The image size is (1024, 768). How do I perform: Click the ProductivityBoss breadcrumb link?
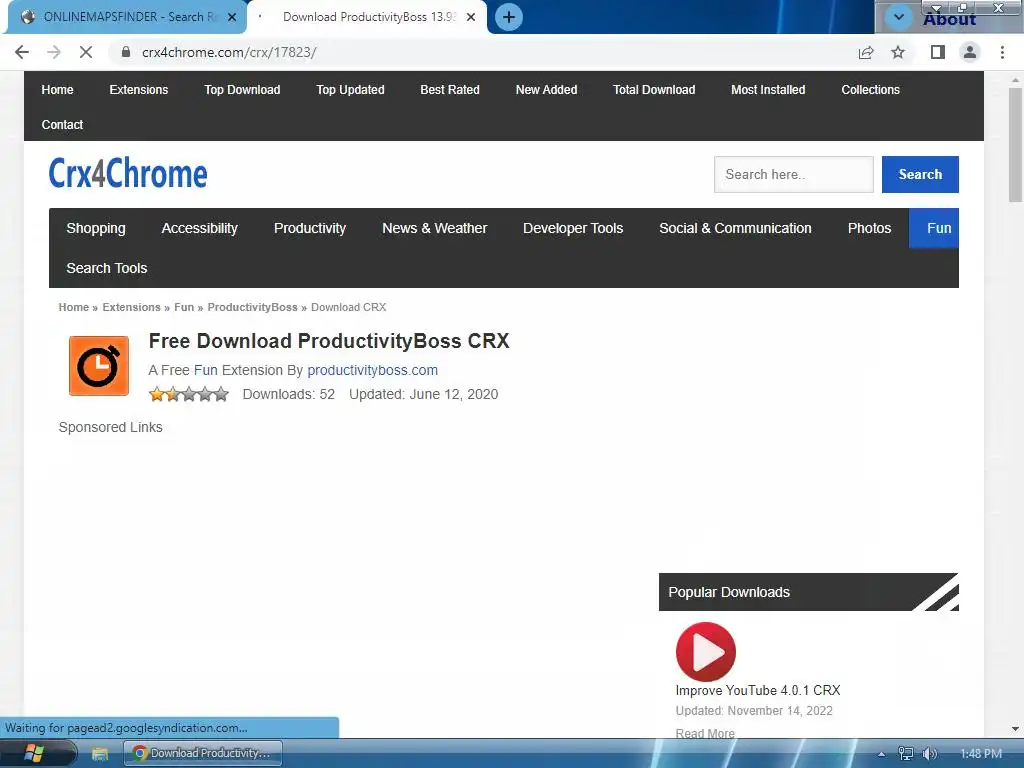click(252, 307)
